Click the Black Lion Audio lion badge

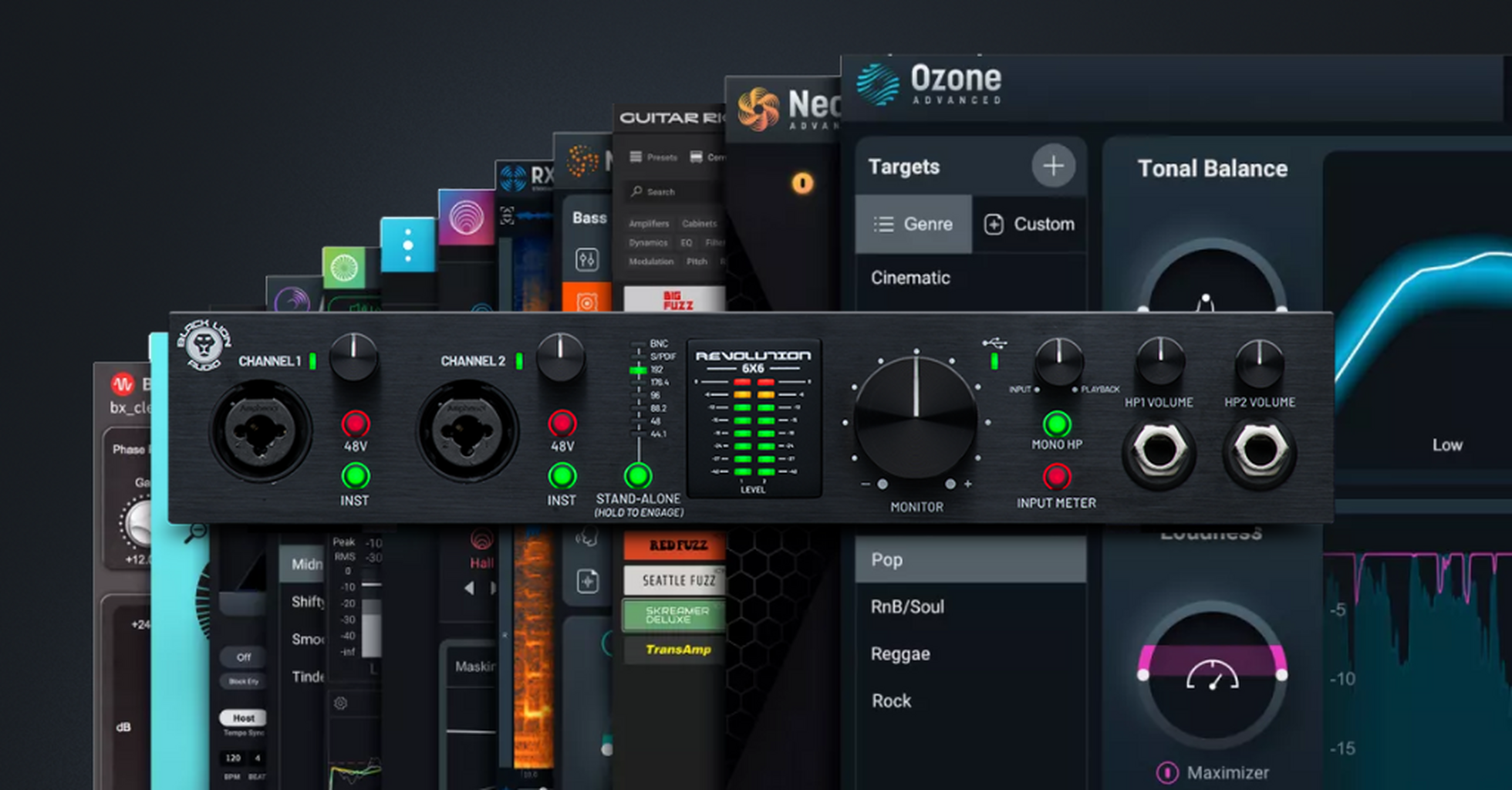[204, 345]
